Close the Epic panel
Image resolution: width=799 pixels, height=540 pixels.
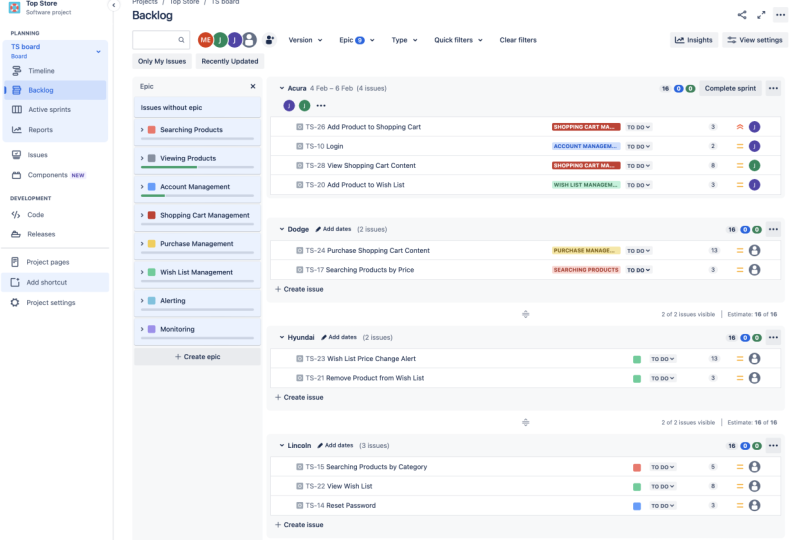point(253,87)
